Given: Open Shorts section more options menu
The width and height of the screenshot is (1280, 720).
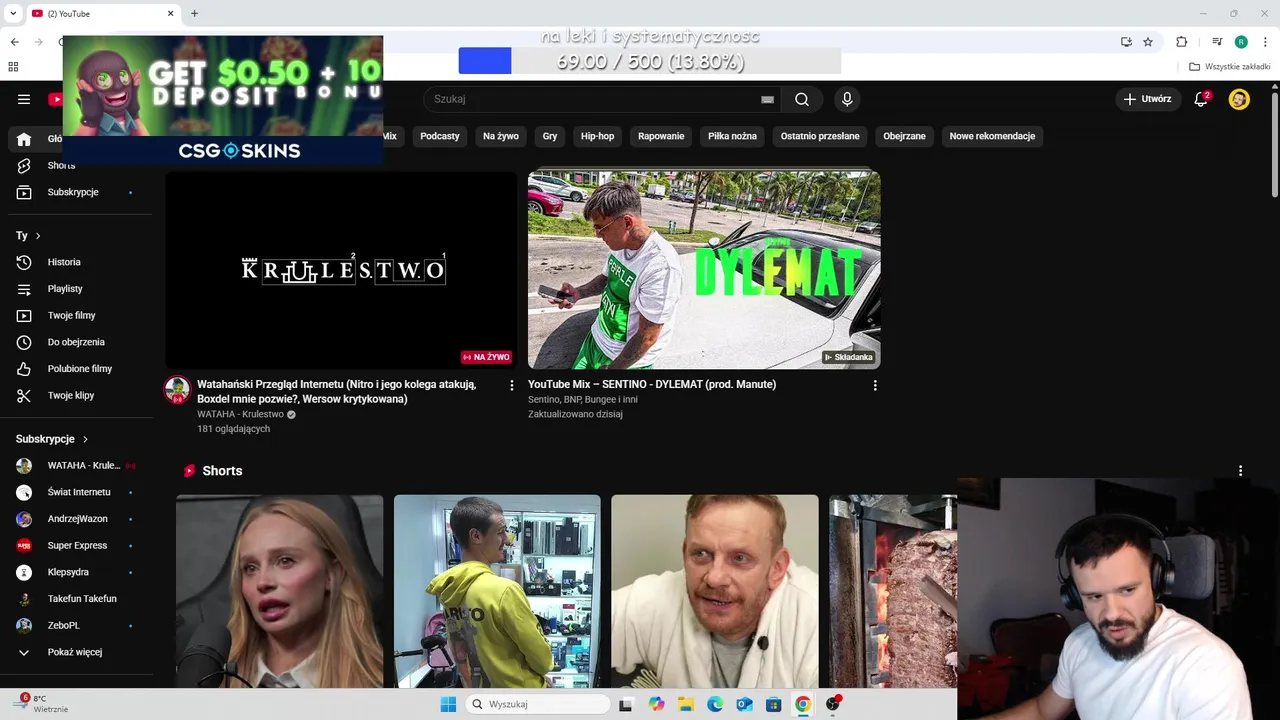Looking at the screenshot, I should 1240,471.
